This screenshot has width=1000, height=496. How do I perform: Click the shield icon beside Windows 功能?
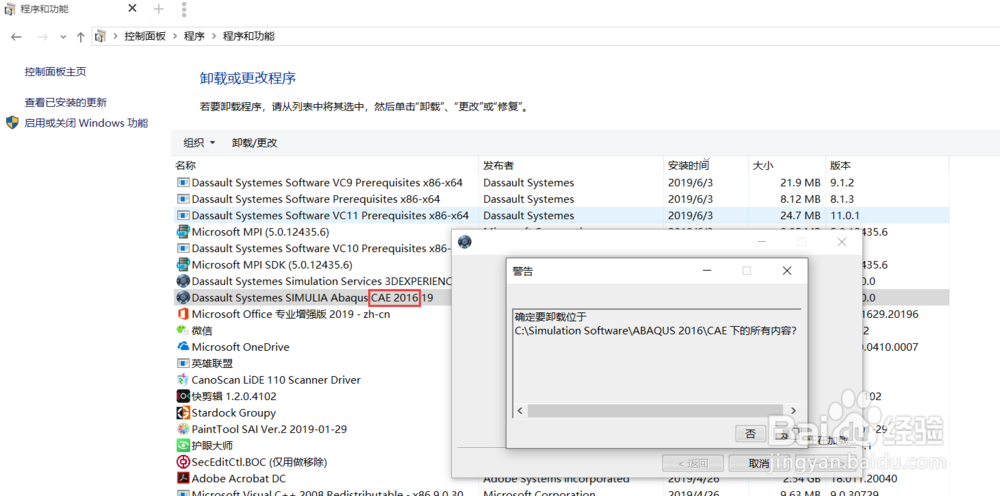click(x=12, y=123)
